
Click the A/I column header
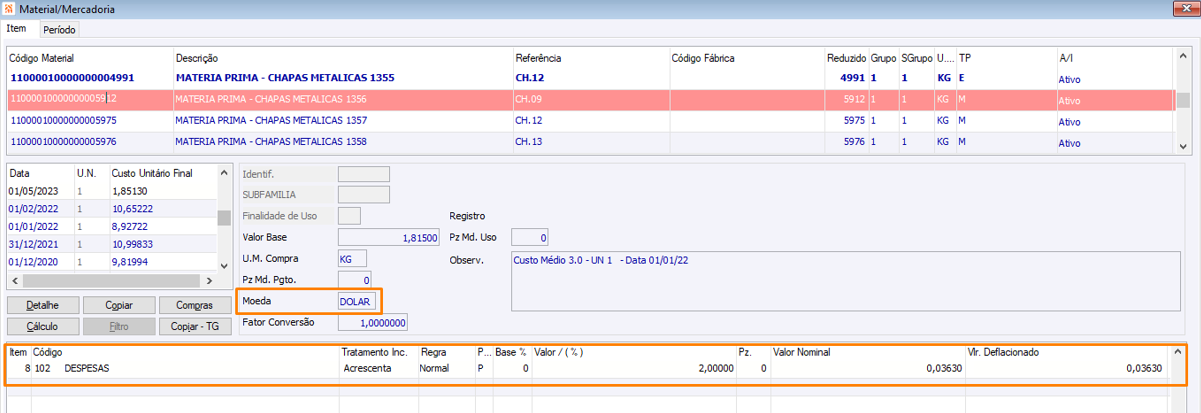pos(1065,58)
